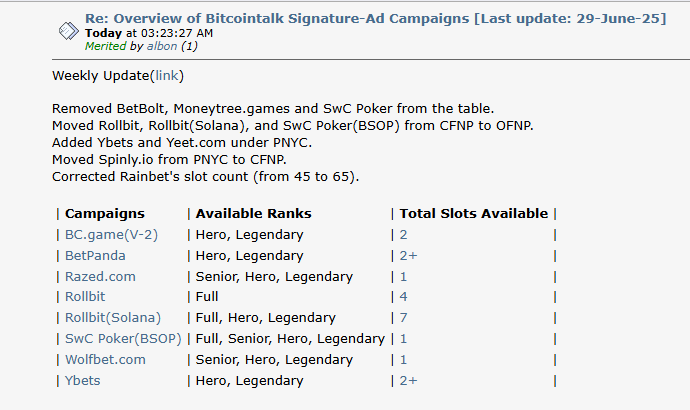The width and height of the screenshot is (690, 410).
Task: Click slot count 4 for Rollbit
Action: (x=403, y=297)
